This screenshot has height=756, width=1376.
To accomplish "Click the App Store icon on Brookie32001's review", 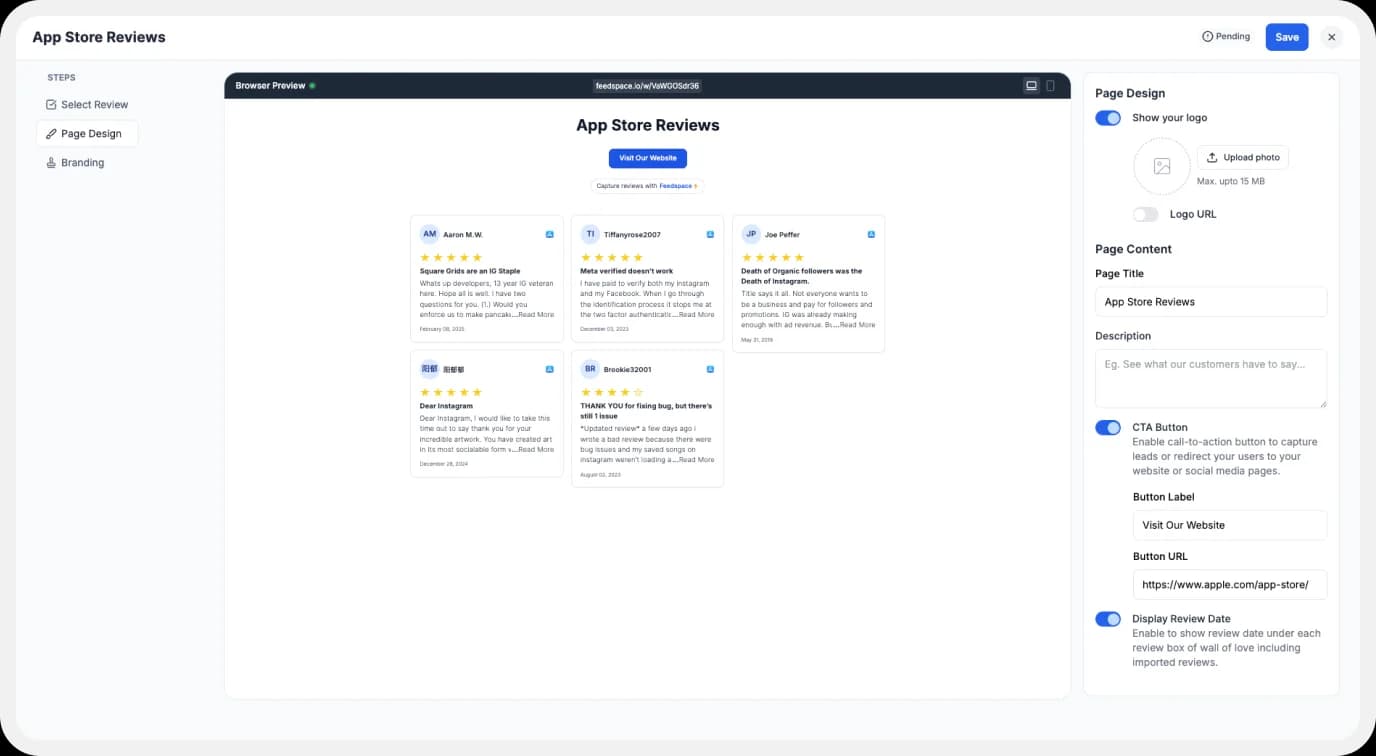I will [709, 368].
